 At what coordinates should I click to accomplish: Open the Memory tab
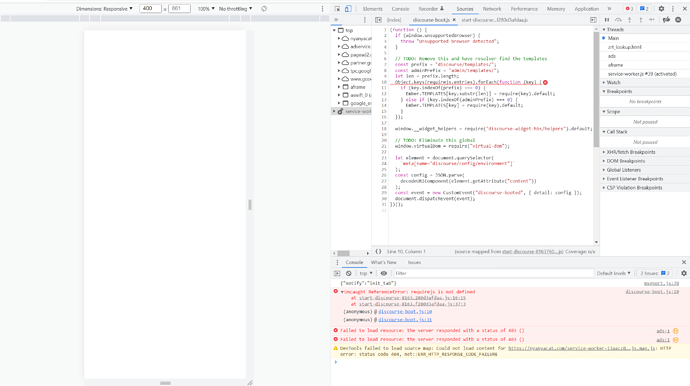(556, 9)
